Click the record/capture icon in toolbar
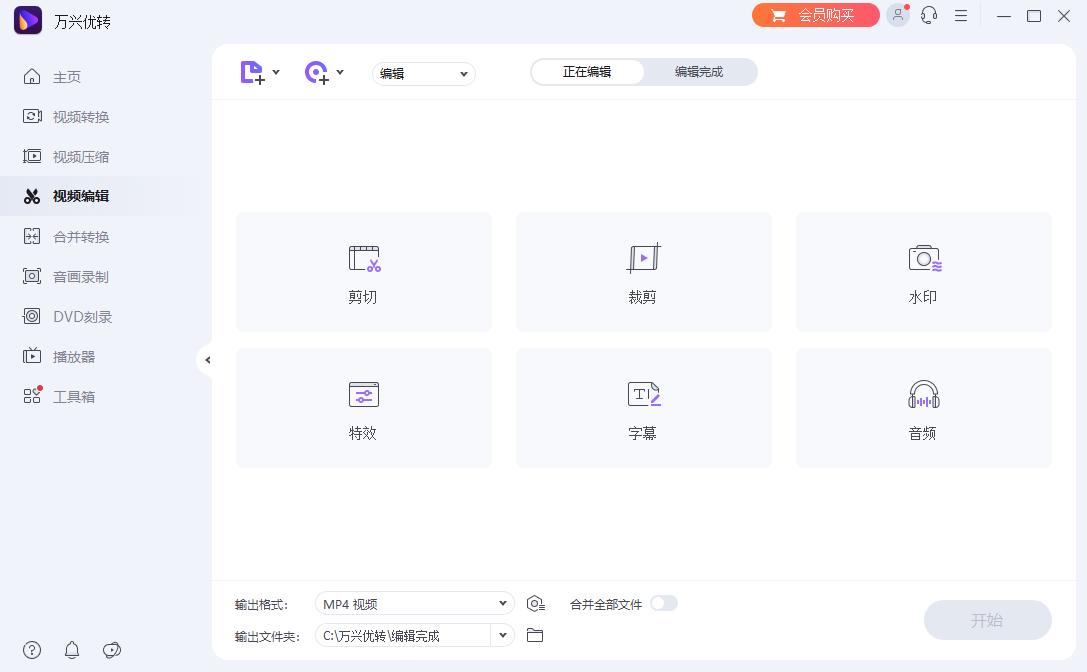Viewport: 1087px width, 672px height. point(316,72)
